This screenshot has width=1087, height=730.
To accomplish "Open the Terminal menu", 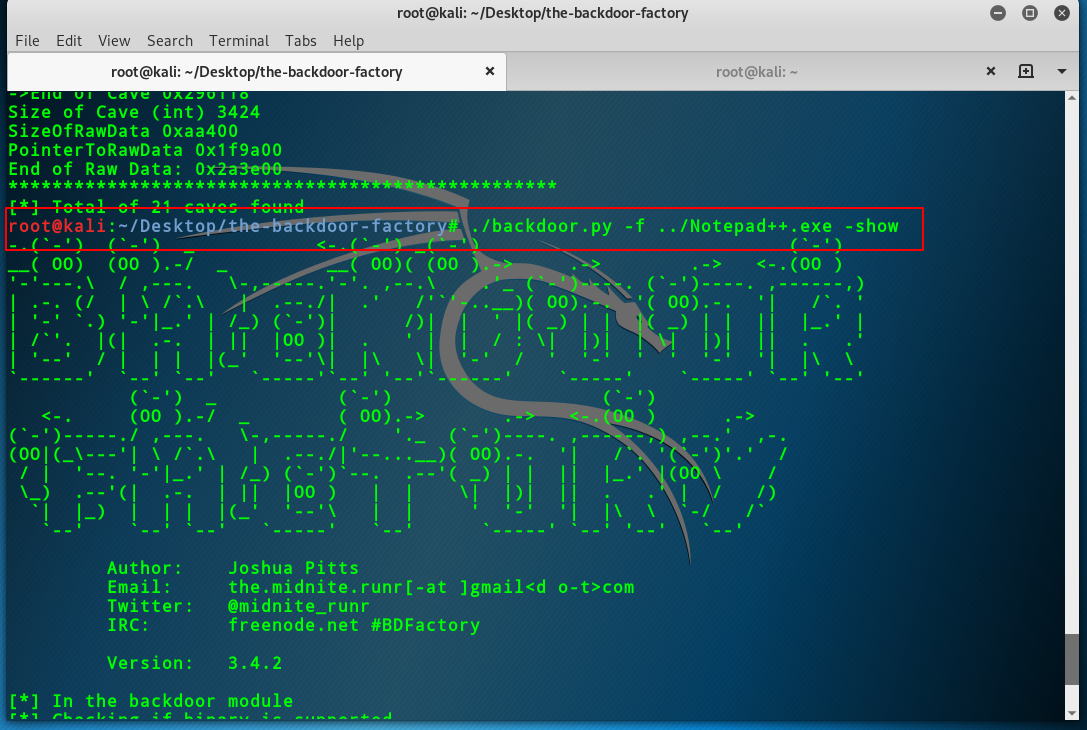I will pyautogui.click(x=239, y=41).
